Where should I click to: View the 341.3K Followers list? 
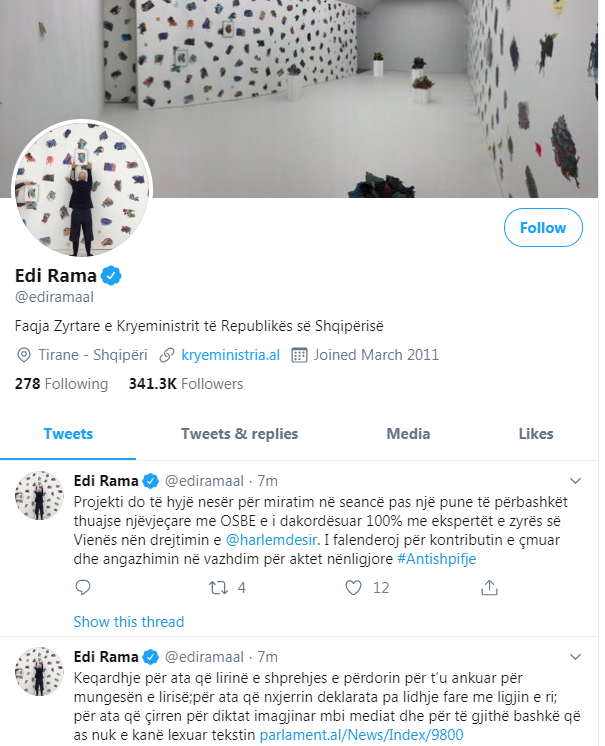point(186,384)
